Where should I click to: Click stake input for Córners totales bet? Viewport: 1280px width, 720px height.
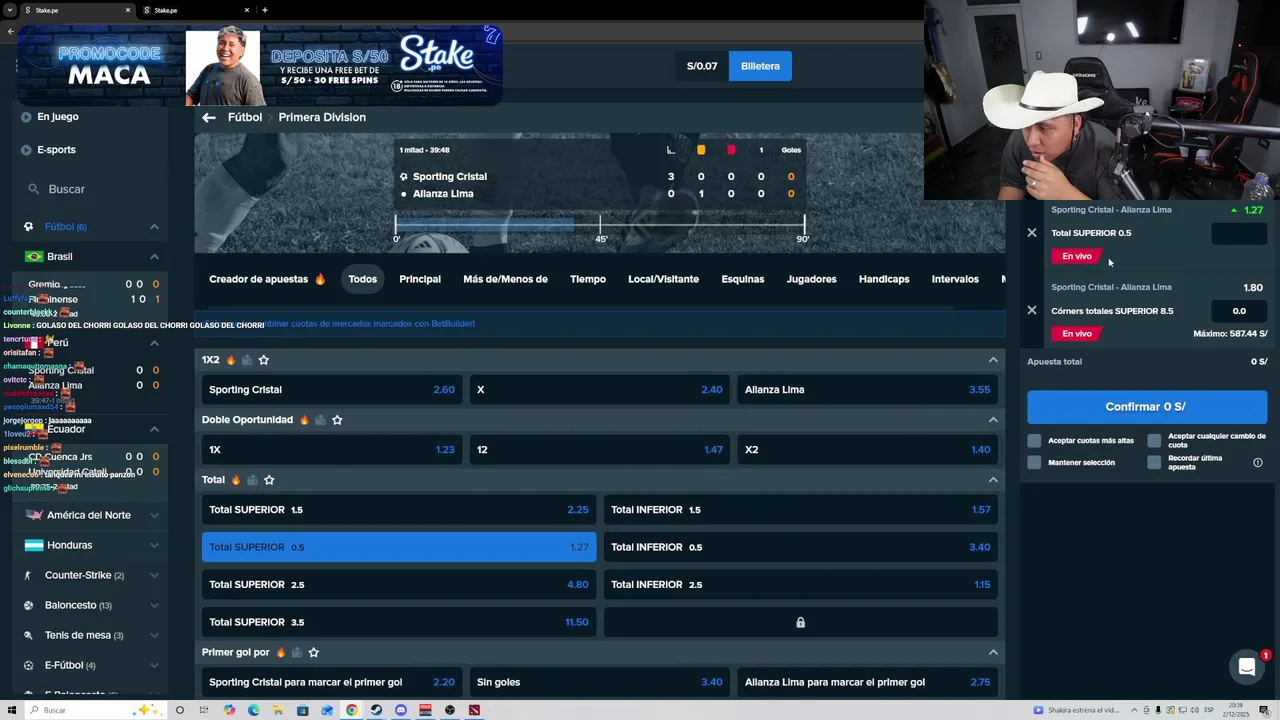[x=1239, y=311]
